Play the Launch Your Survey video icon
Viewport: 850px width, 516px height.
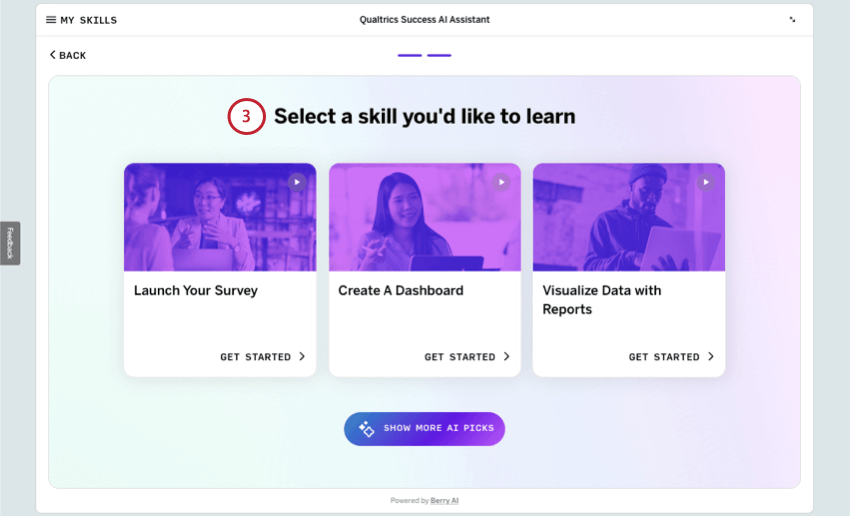pos(297,182)
